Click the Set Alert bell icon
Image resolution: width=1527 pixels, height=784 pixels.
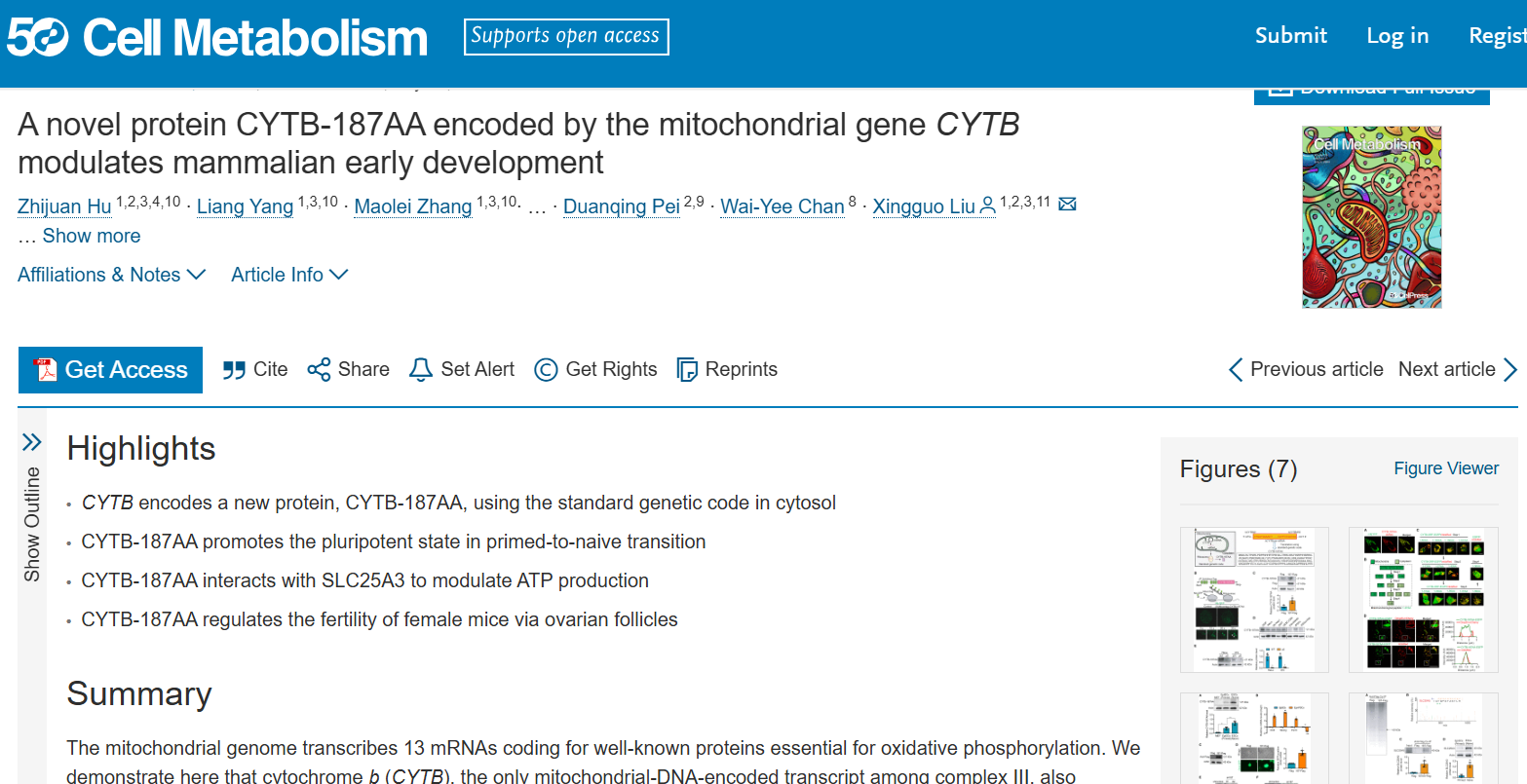point(420,370)
